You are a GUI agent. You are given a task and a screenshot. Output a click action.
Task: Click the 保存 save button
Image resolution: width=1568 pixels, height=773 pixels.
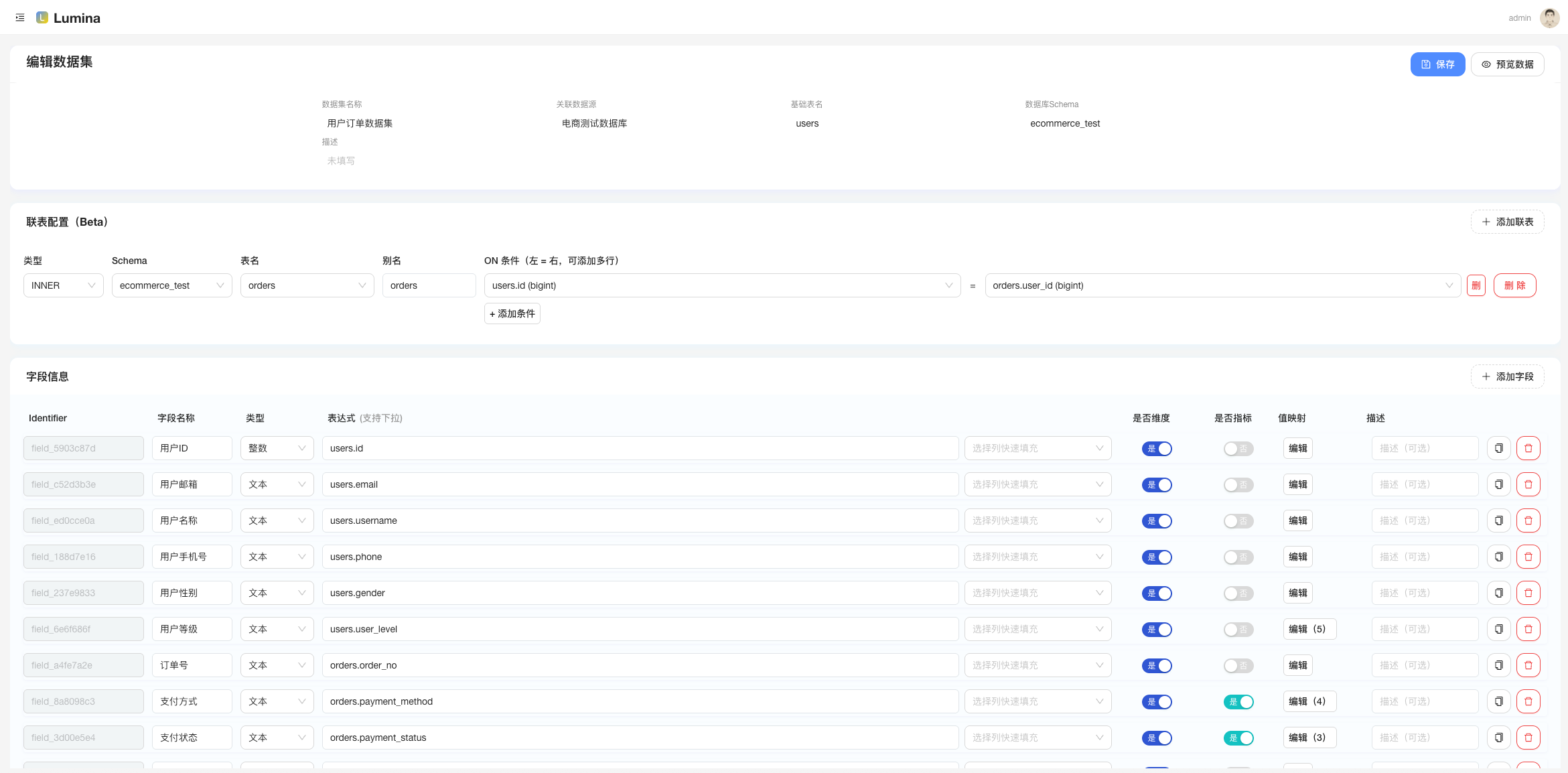pos(1437,64)
